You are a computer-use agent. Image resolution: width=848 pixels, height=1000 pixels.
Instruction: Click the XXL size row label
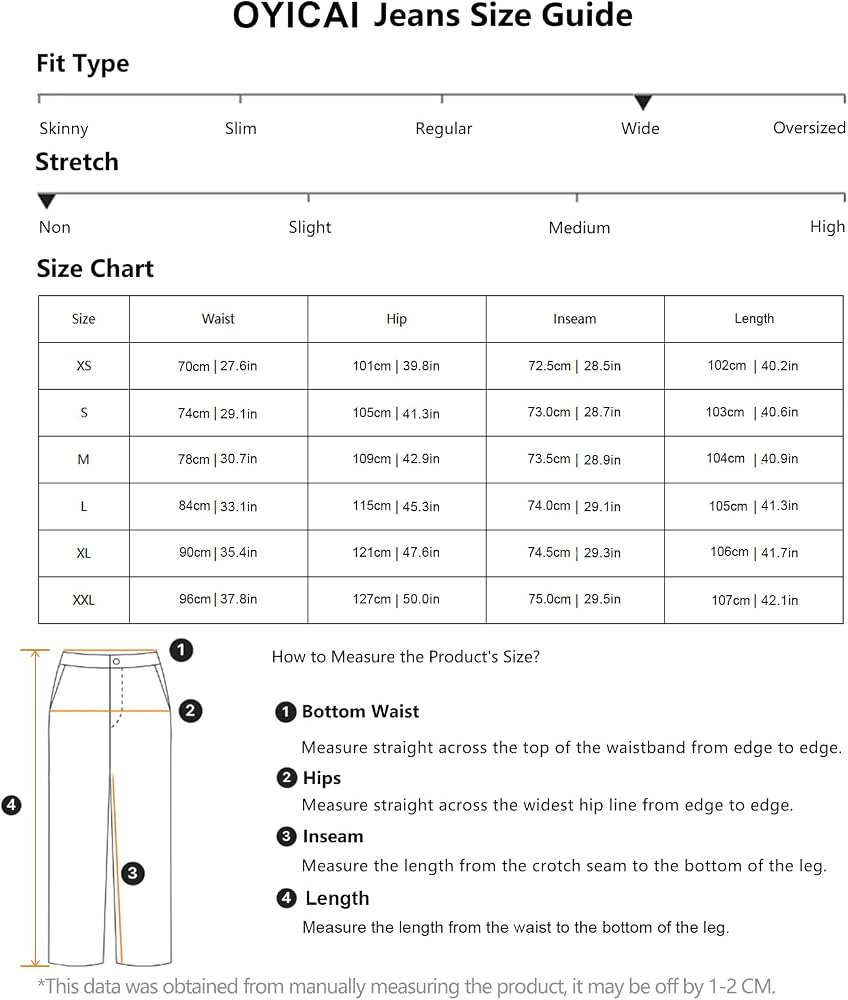[x=84, y=600]
